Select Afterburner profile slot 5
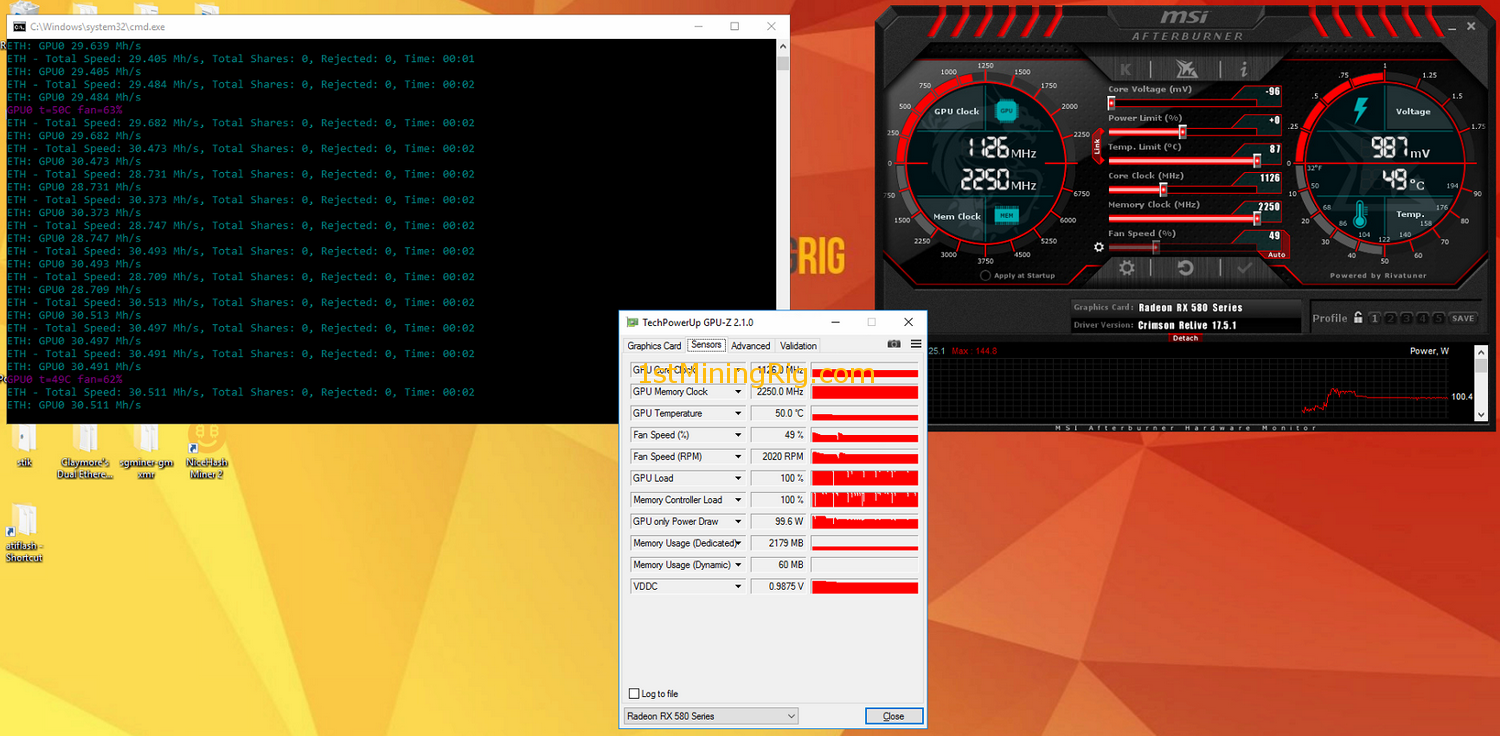1500x736 pixels. [x=1438, y=318]
